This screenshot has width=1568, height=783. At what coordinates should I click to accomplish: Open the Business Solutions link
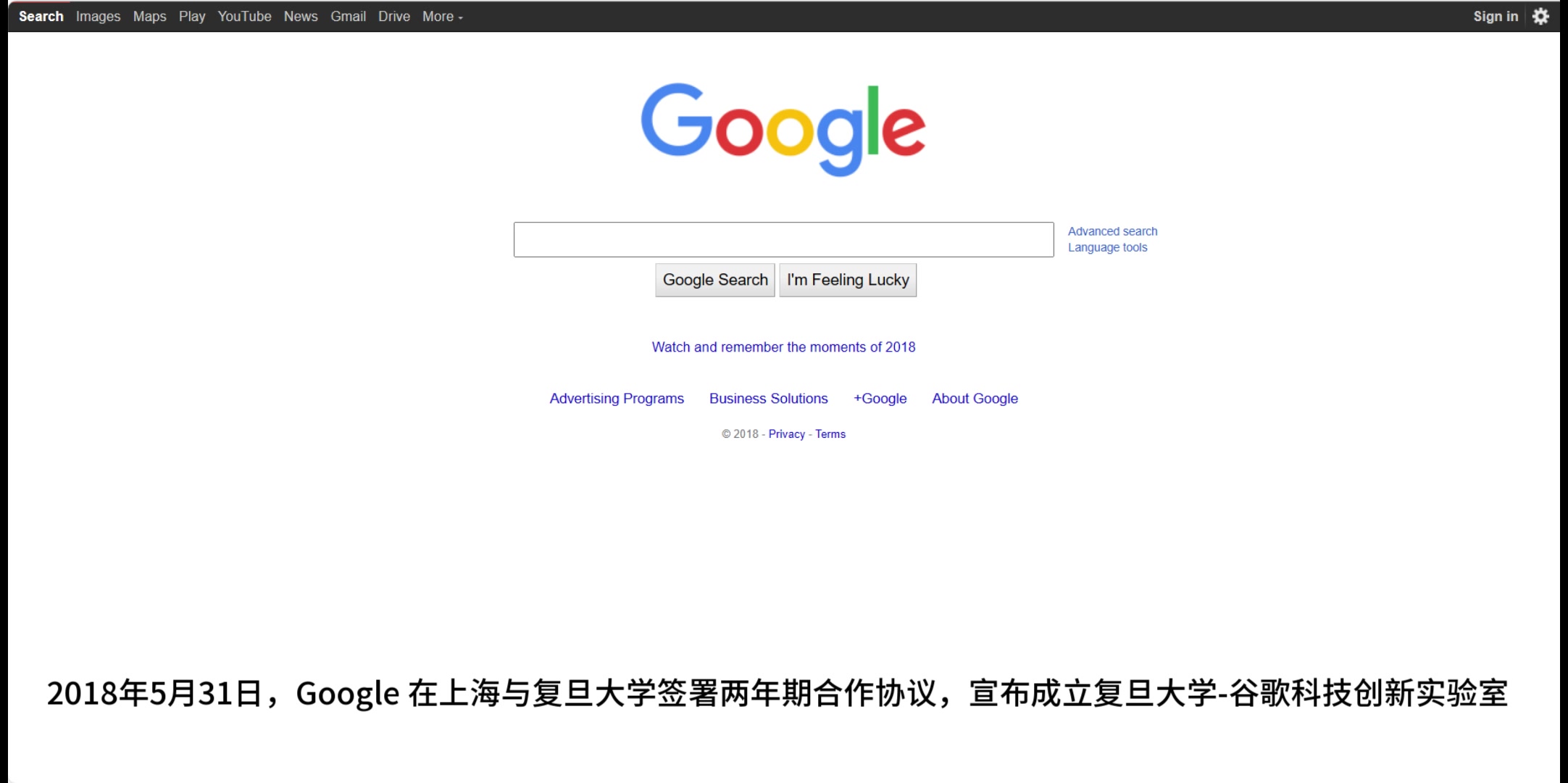pos(768,399)
